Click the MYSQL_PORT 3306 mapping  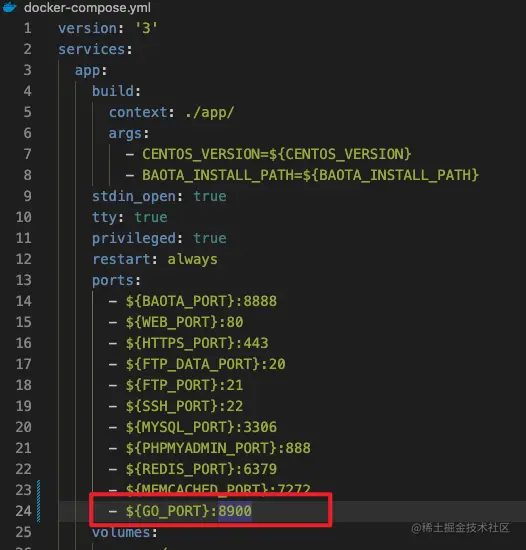[201, 427]
